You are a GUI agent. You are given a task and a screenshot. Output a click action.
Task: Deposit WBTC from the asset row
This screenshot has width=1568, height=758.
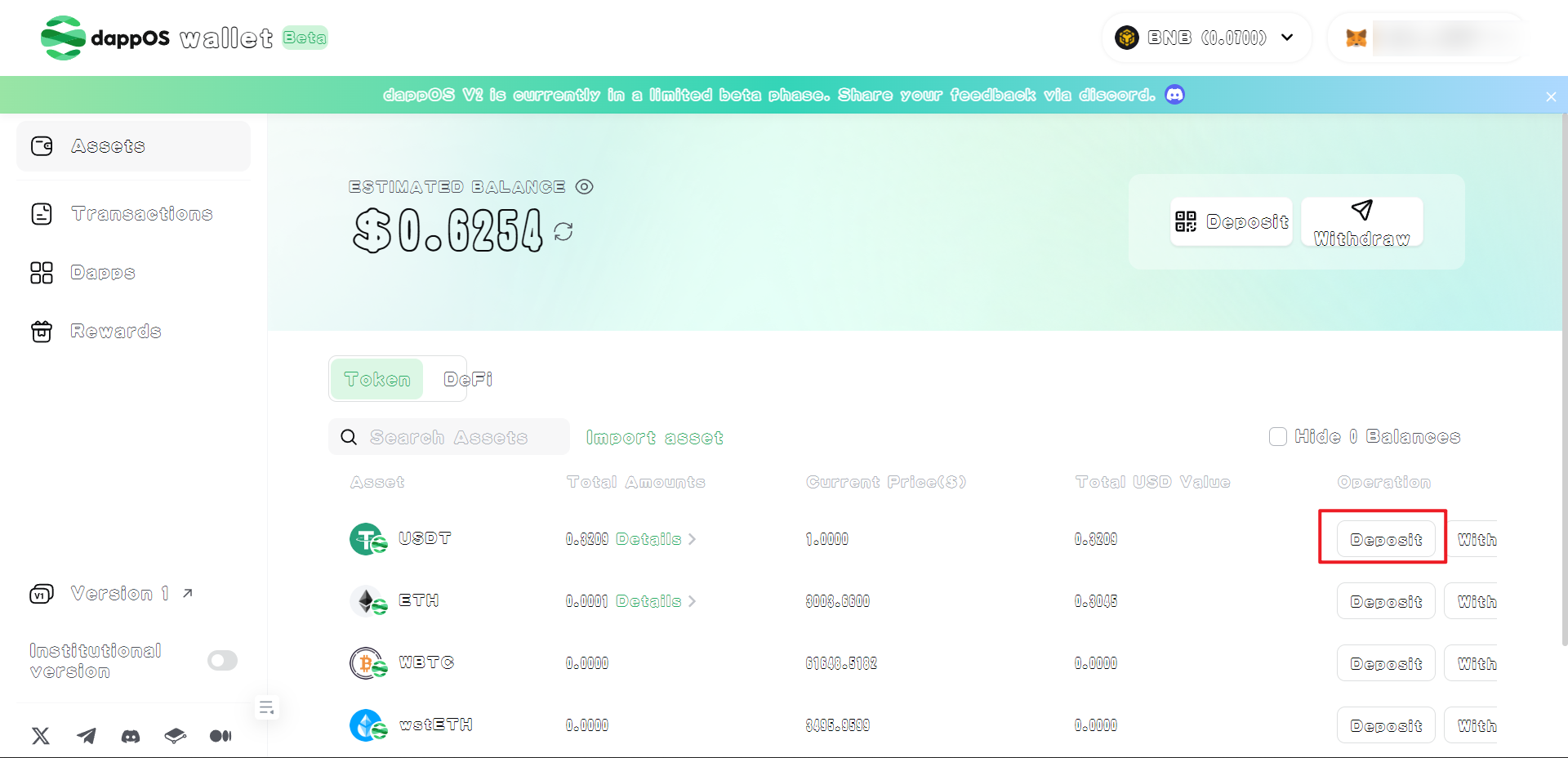(x=1386, y=663)
